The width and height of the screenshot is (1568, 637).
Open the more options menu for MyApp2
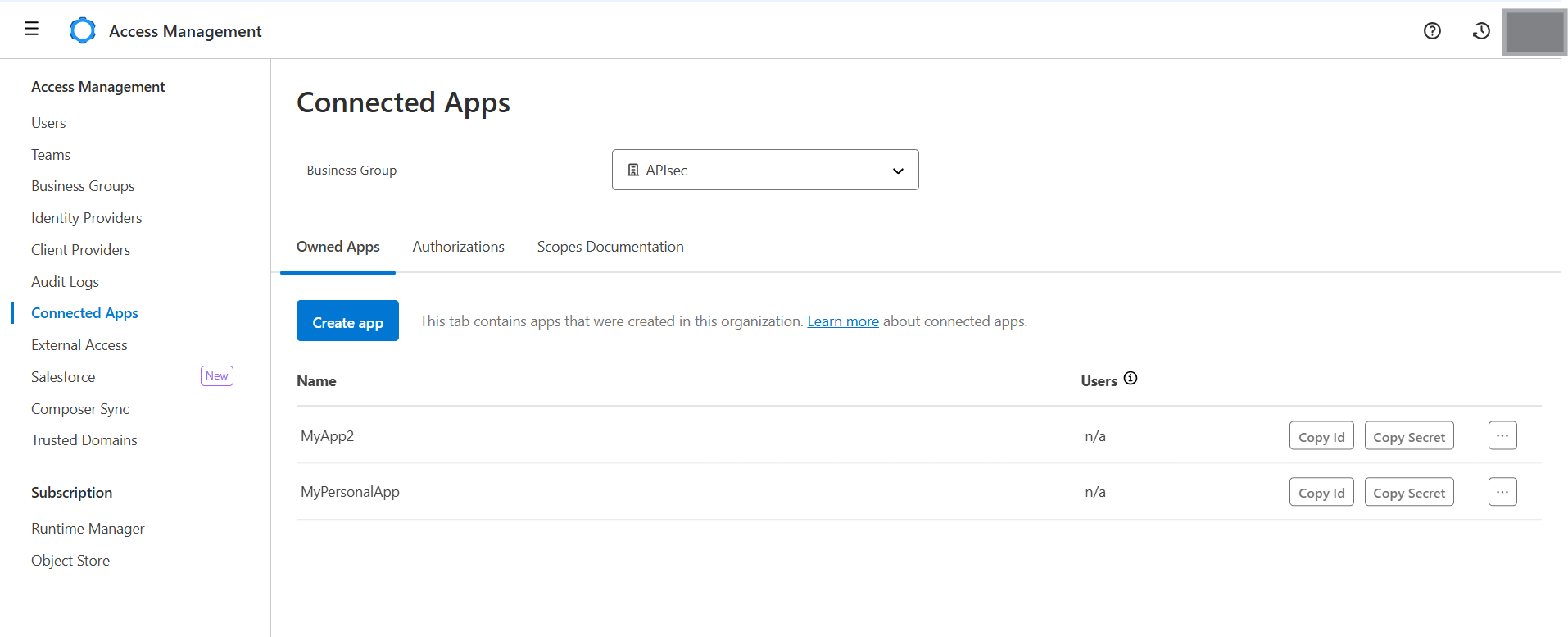[x=1502, y=436]
